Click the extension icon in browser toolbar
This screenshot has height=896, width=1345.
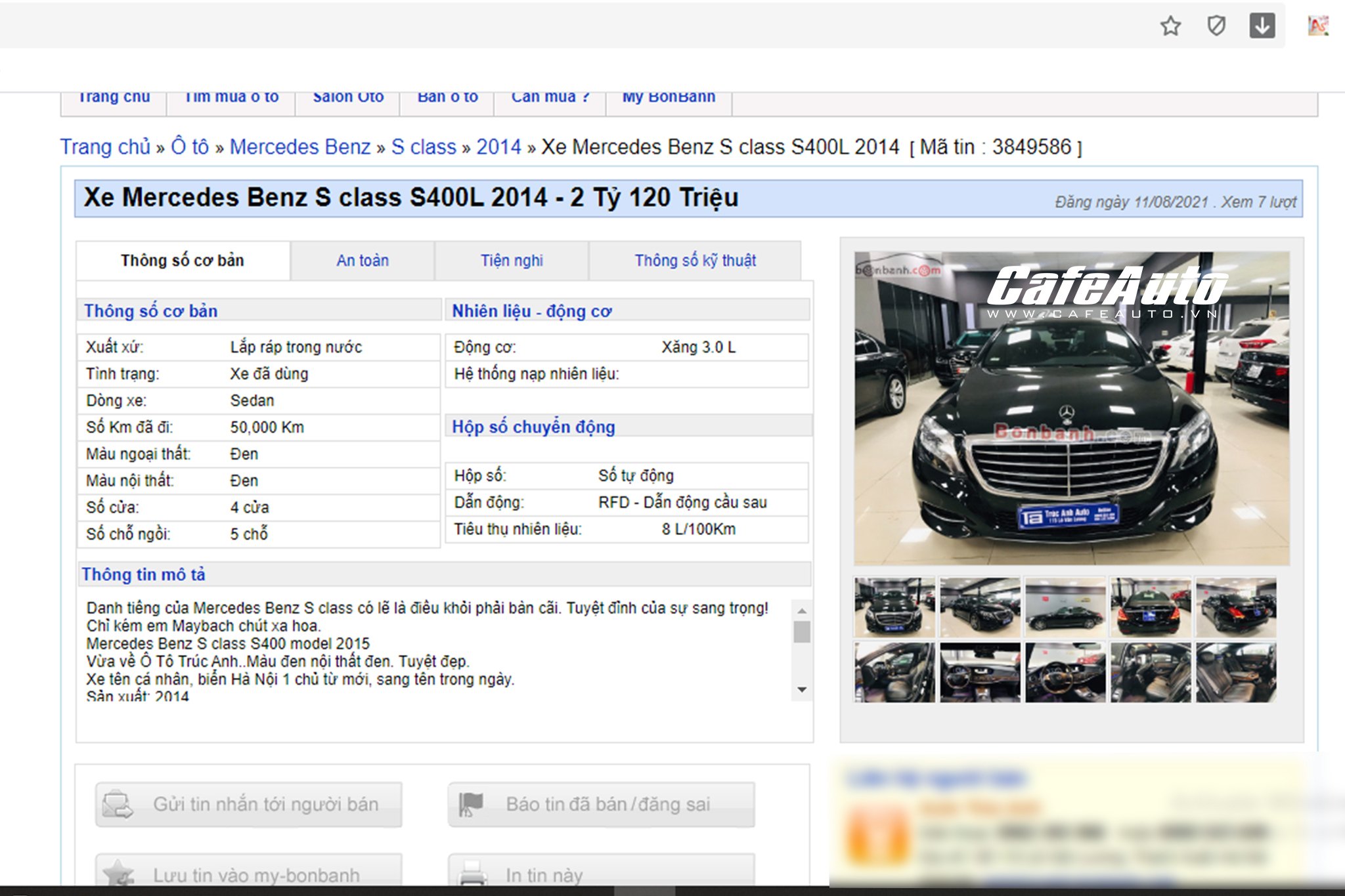pos(1317,26)
